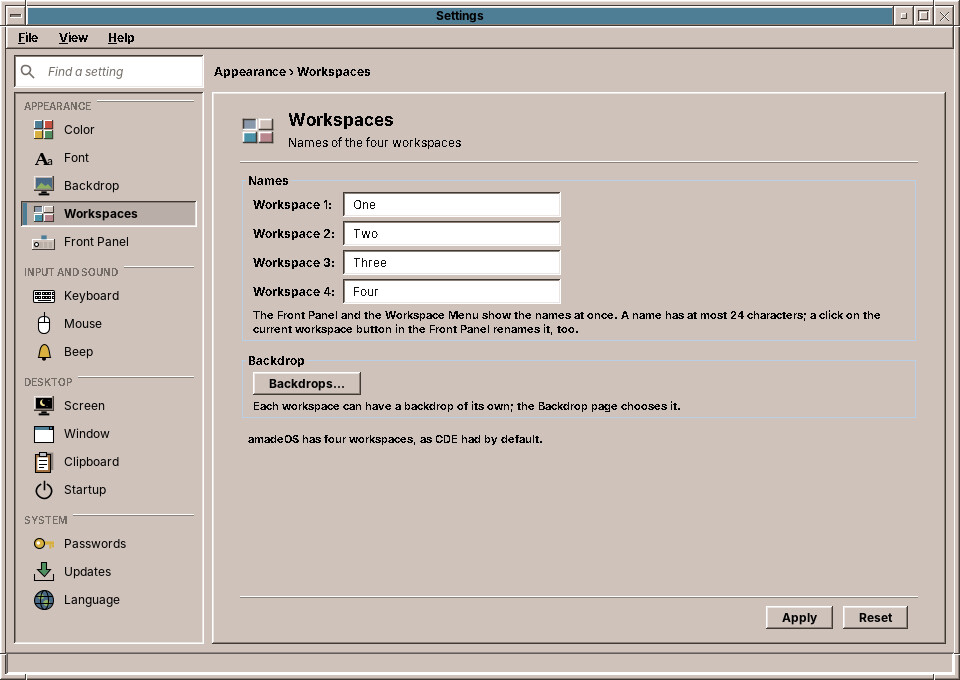Select the Backdrop landscape icon
The image size is (960, 680).
43,185
